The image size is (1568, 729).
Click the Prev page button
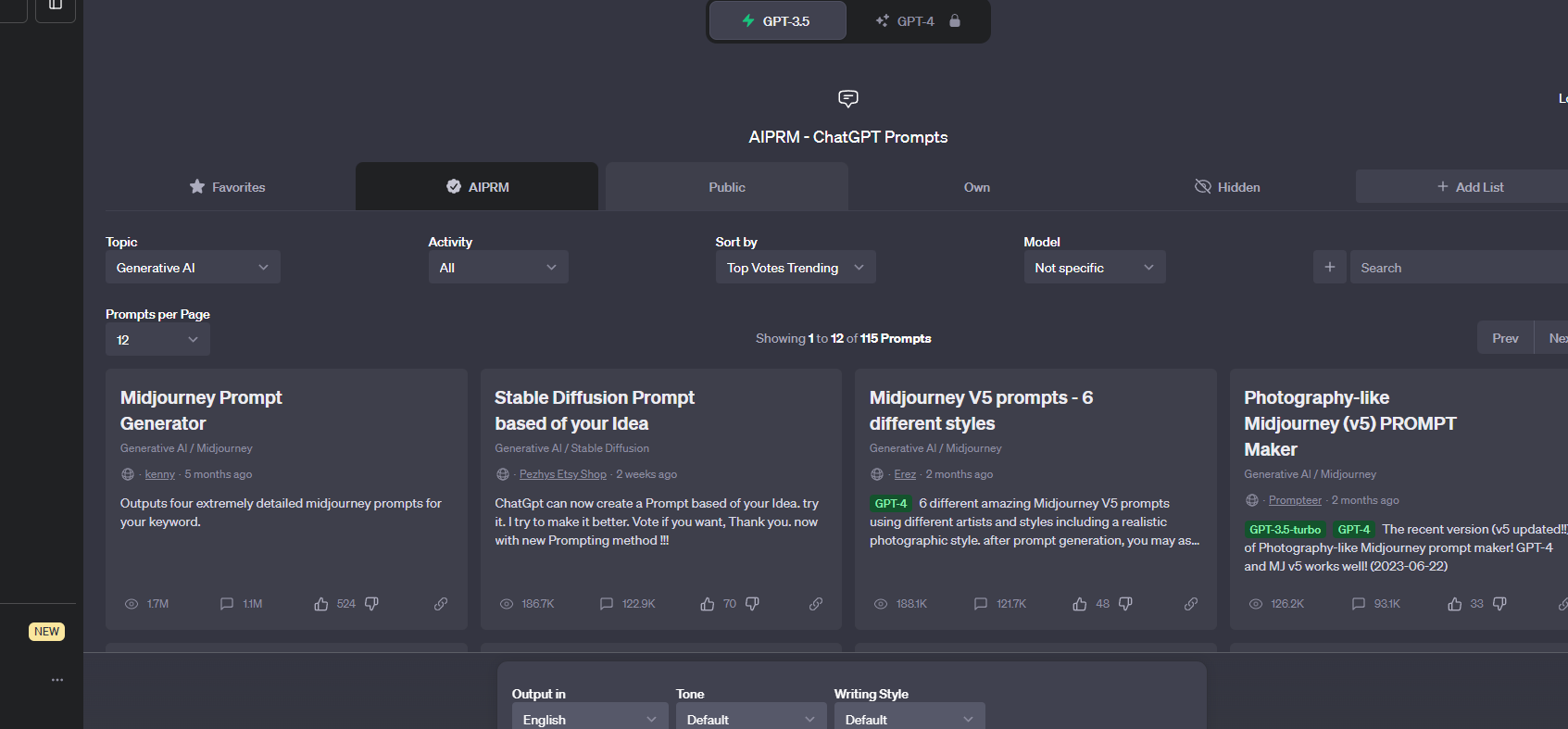[x=1505, y=338]
